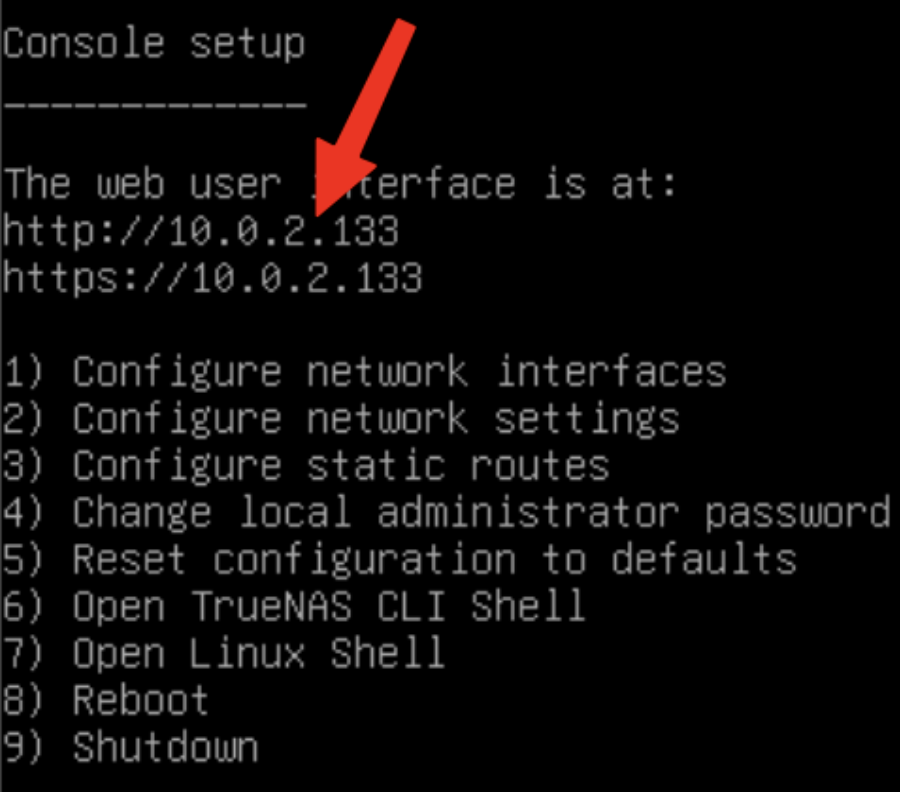
Task: Click the '1)' number prefix
Action: [x=21, y=372]
